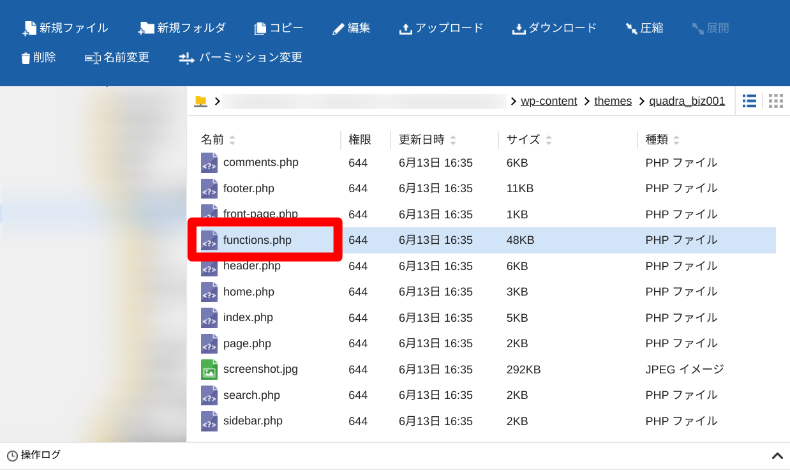Click screenshot.jpg file name

click(260, 369)
